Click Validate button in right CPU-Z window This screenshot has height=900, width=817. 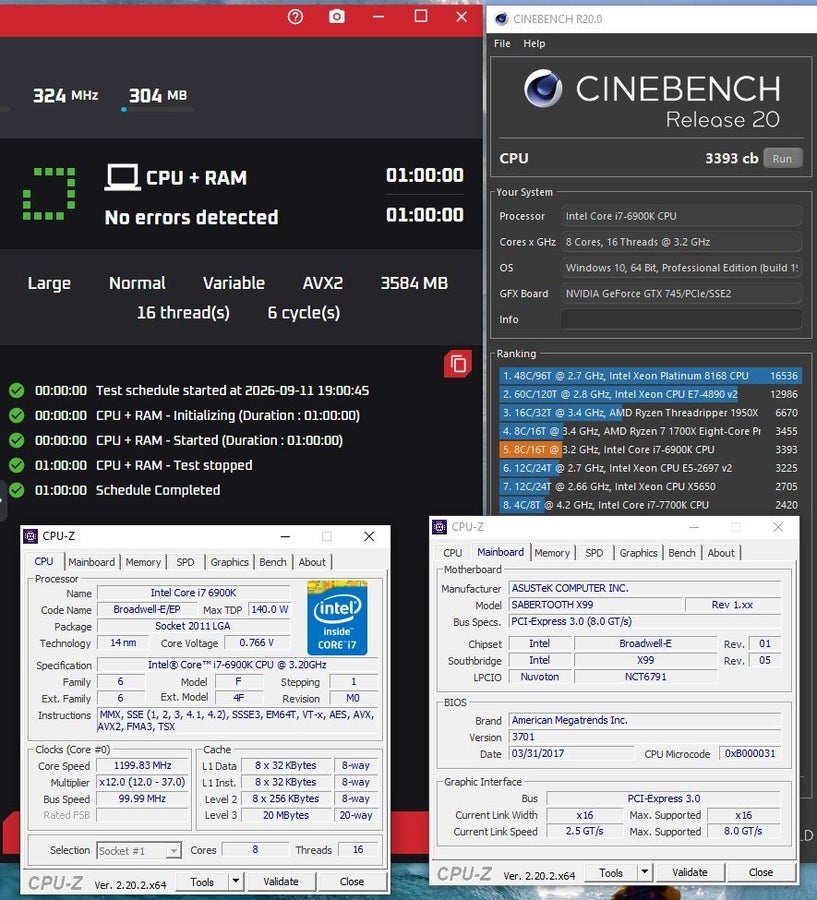[x=690, y=872]
